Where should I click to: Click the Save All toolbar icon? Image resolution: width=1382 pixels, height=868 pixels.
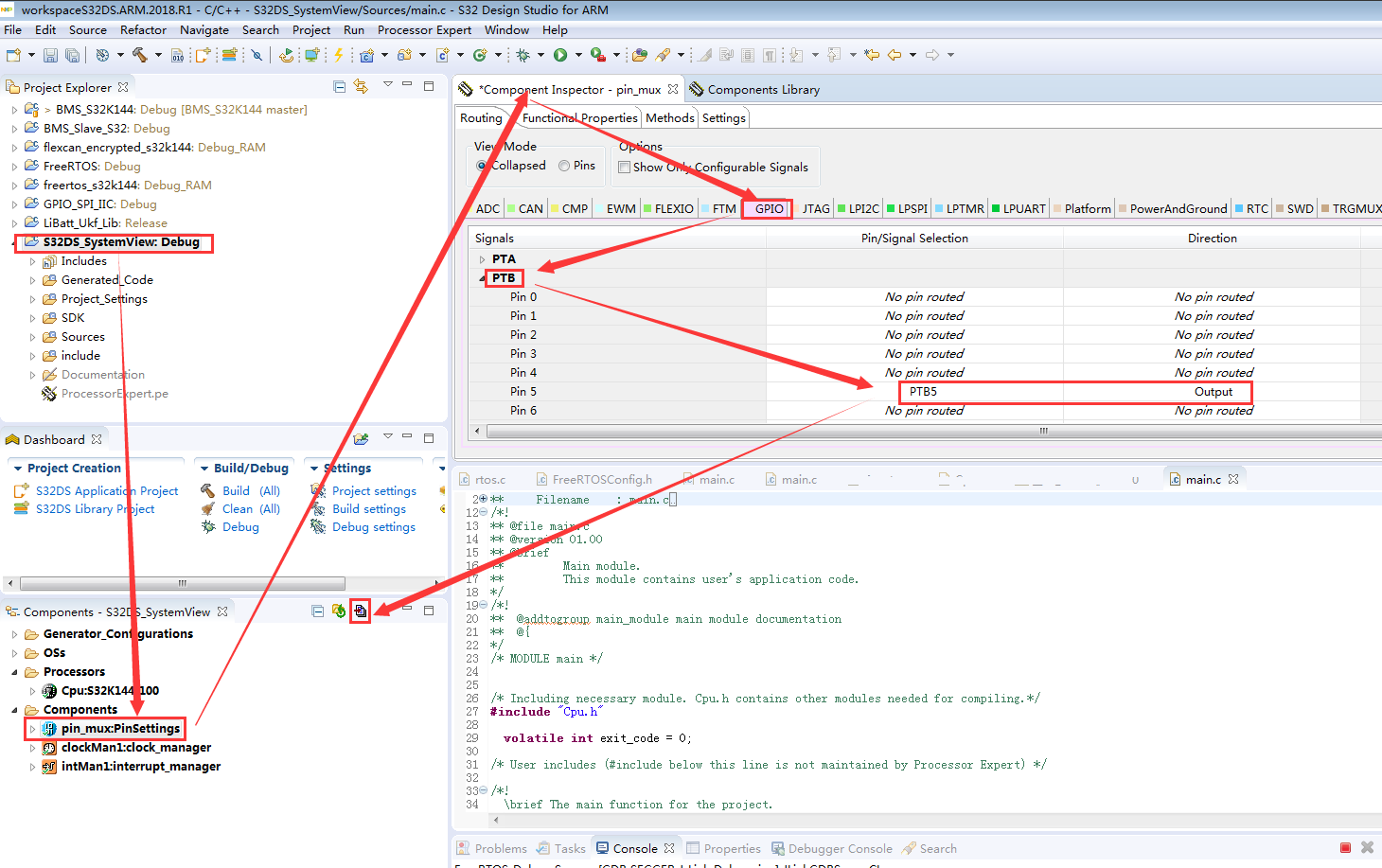point(72,56)
